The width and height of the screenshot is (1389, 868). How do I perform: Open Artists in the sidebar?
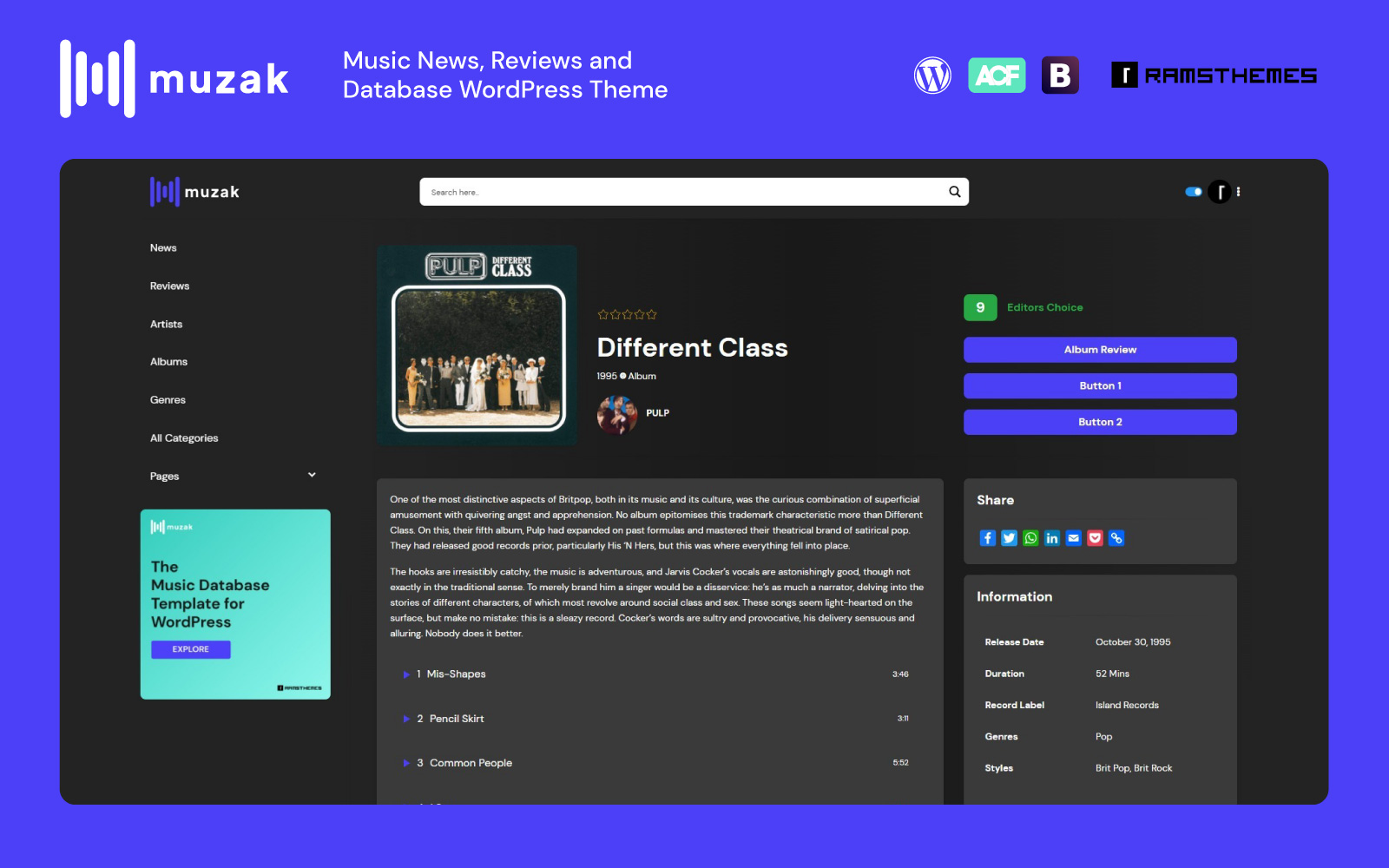coord(166,325)
